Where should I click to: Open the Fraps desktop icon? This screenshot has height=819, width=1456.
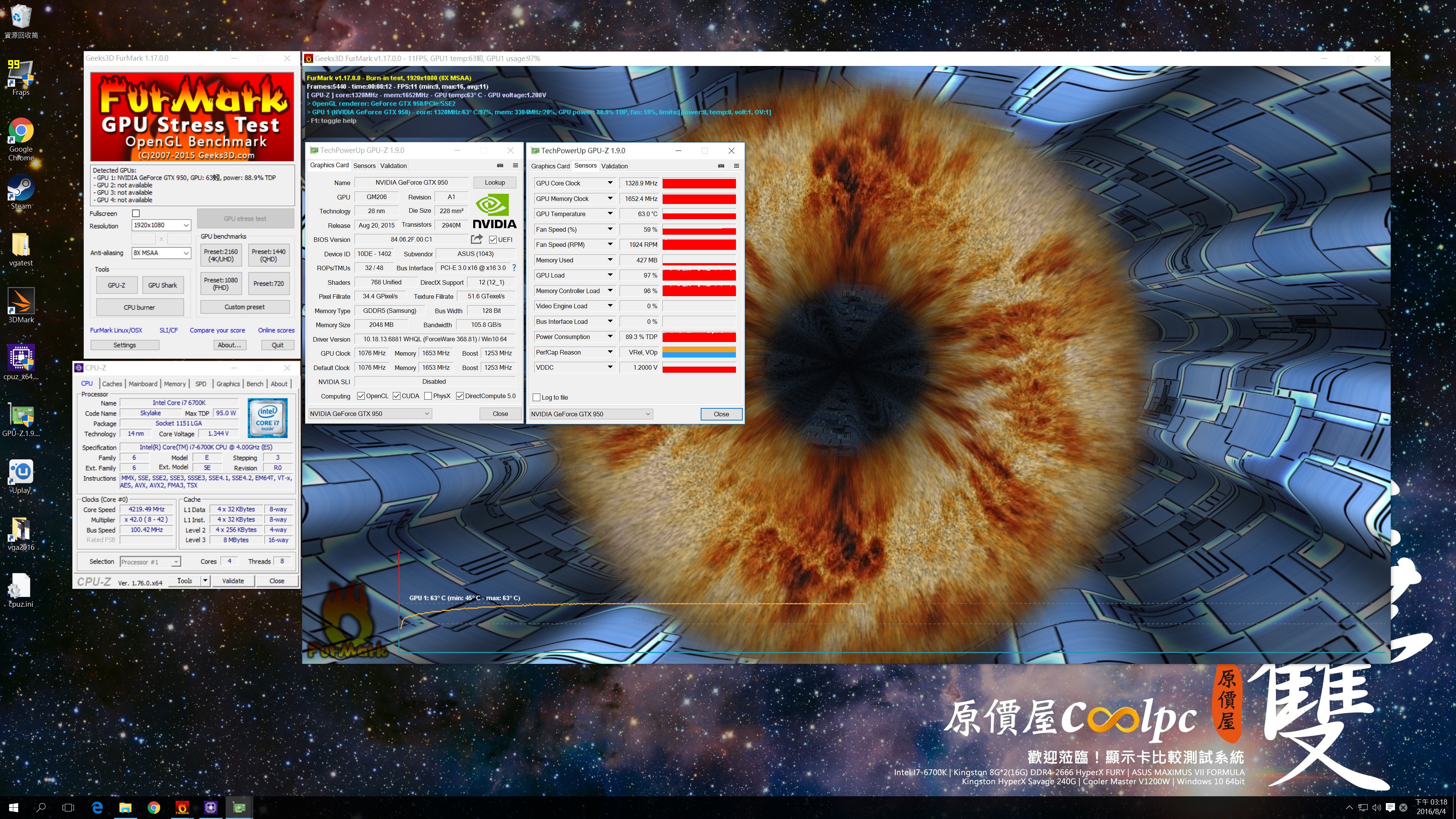coord(21,77)
